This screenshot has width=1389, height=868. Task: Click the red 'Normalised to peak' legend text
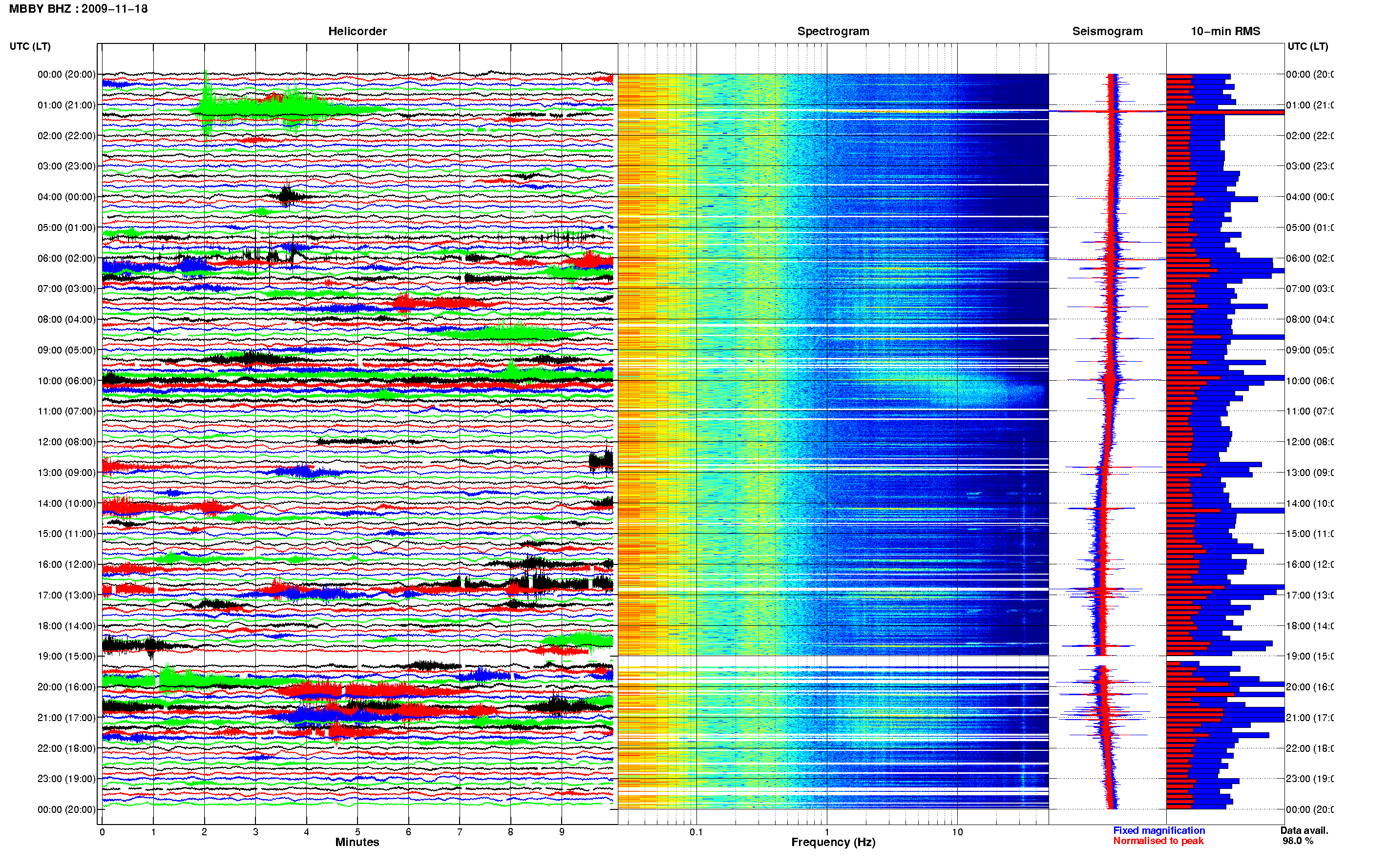[1158, 841]
